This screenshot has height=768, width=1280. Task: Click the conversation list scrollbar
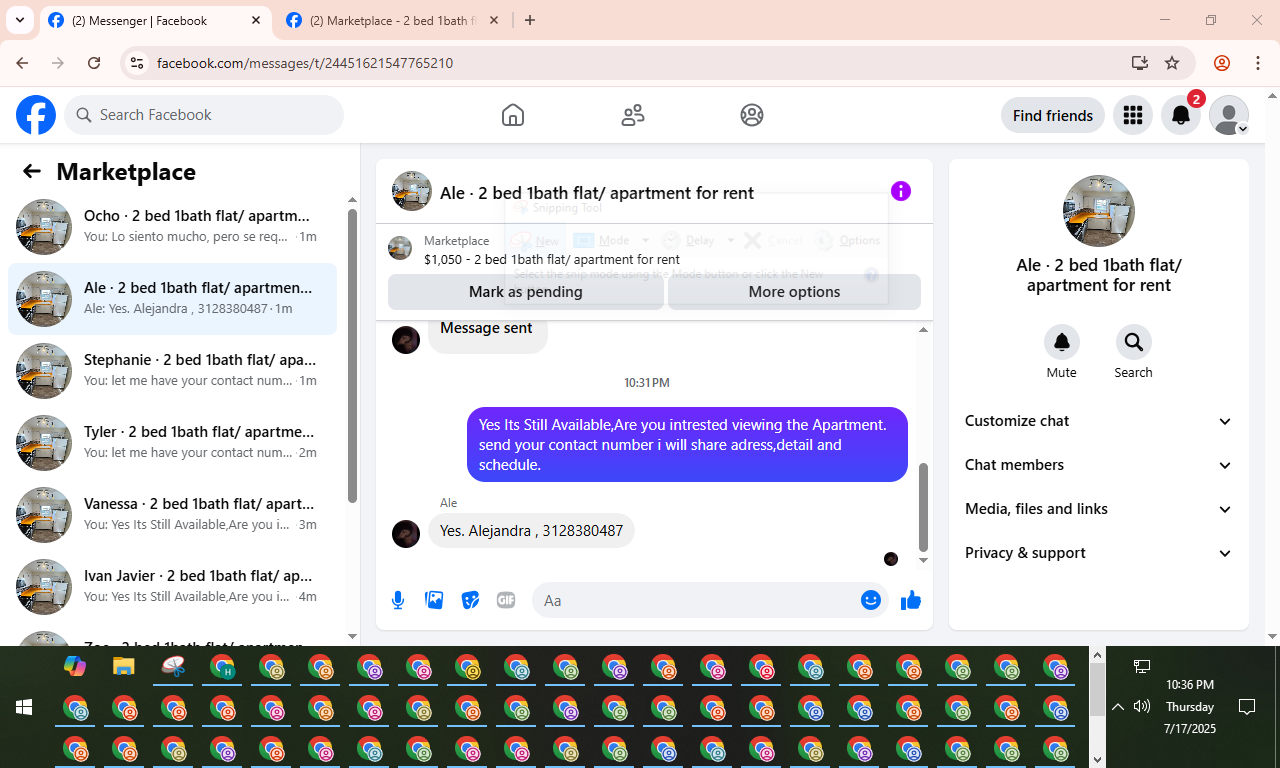pyautogui.click(x=352, y=355)
